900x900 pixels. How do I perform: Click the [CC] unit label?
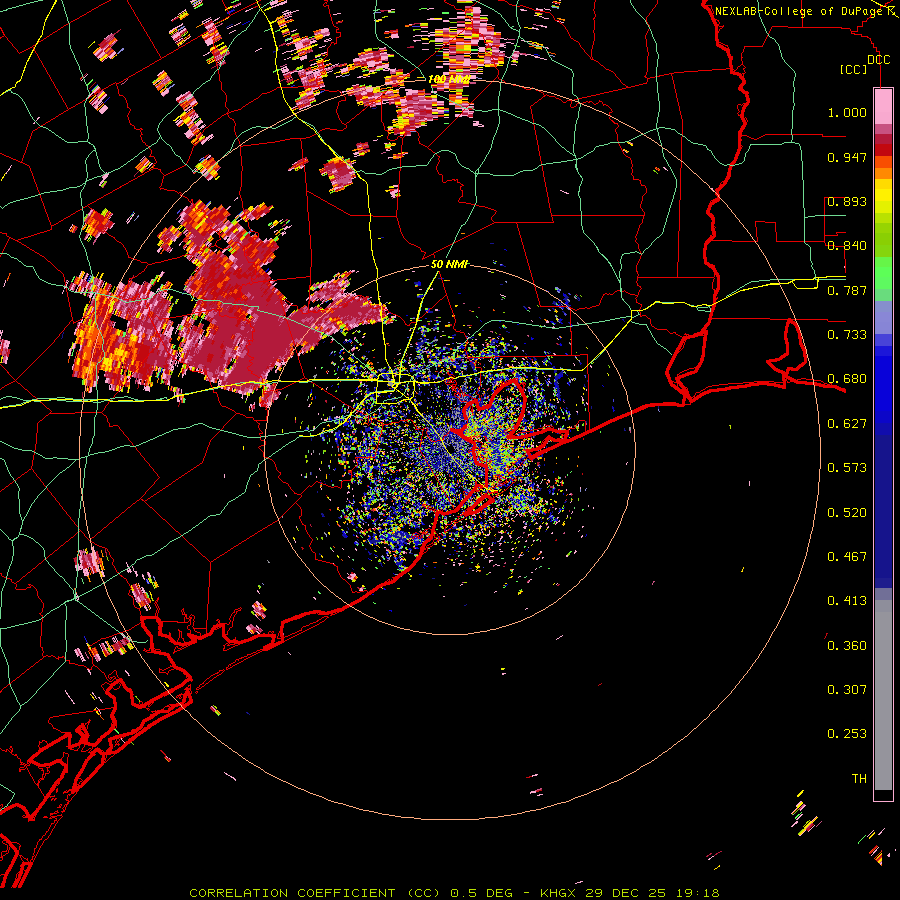click(x=853, y=69)
